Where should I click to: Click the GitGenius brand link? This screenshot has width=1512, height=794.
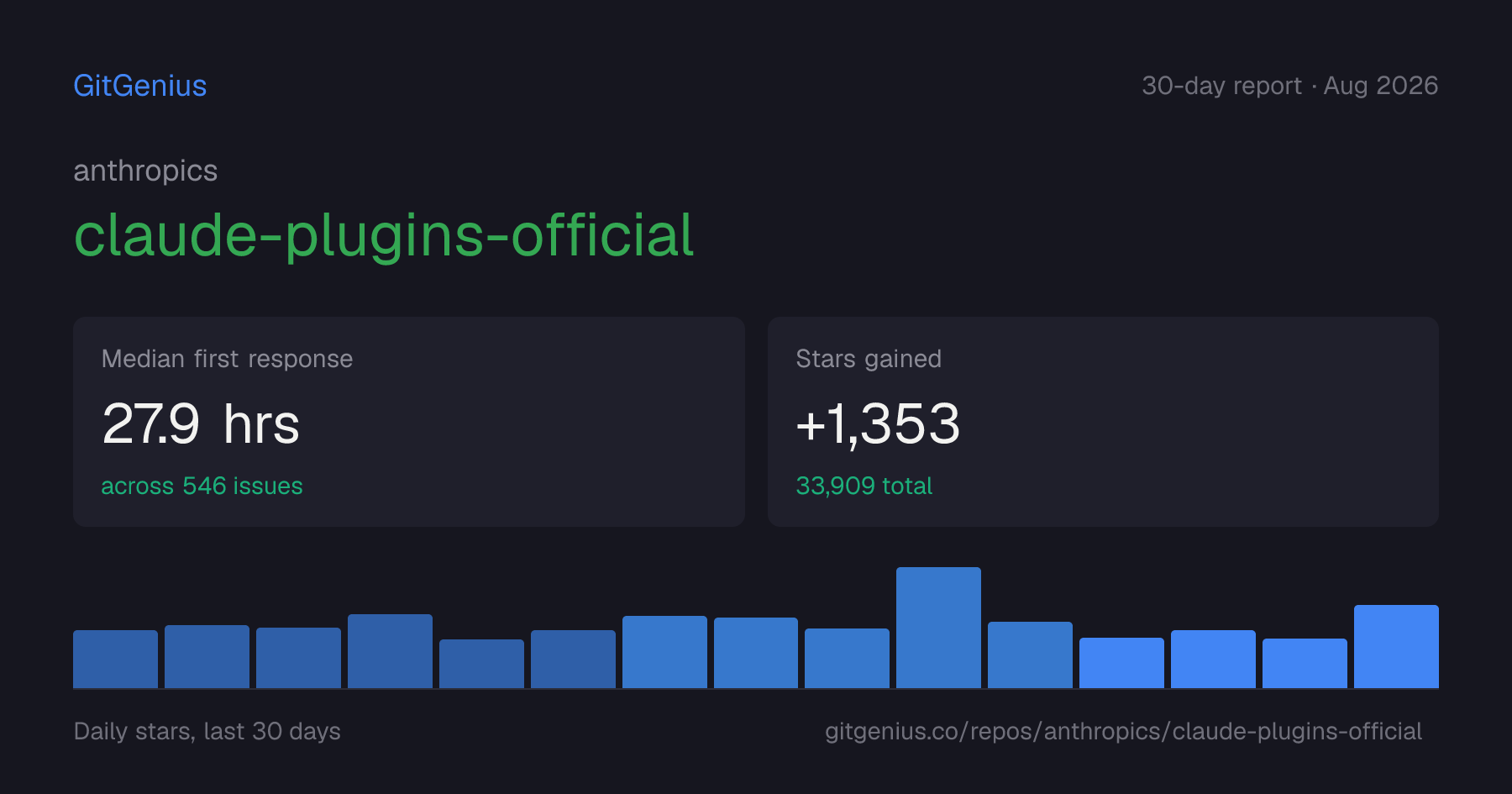(140, 86)
